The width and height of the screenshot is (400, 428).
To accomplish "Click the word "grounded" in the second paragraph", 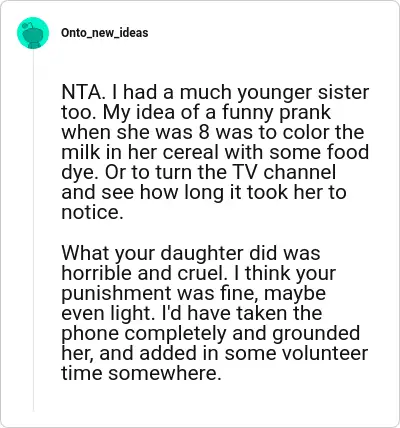I will pos(316,334).
